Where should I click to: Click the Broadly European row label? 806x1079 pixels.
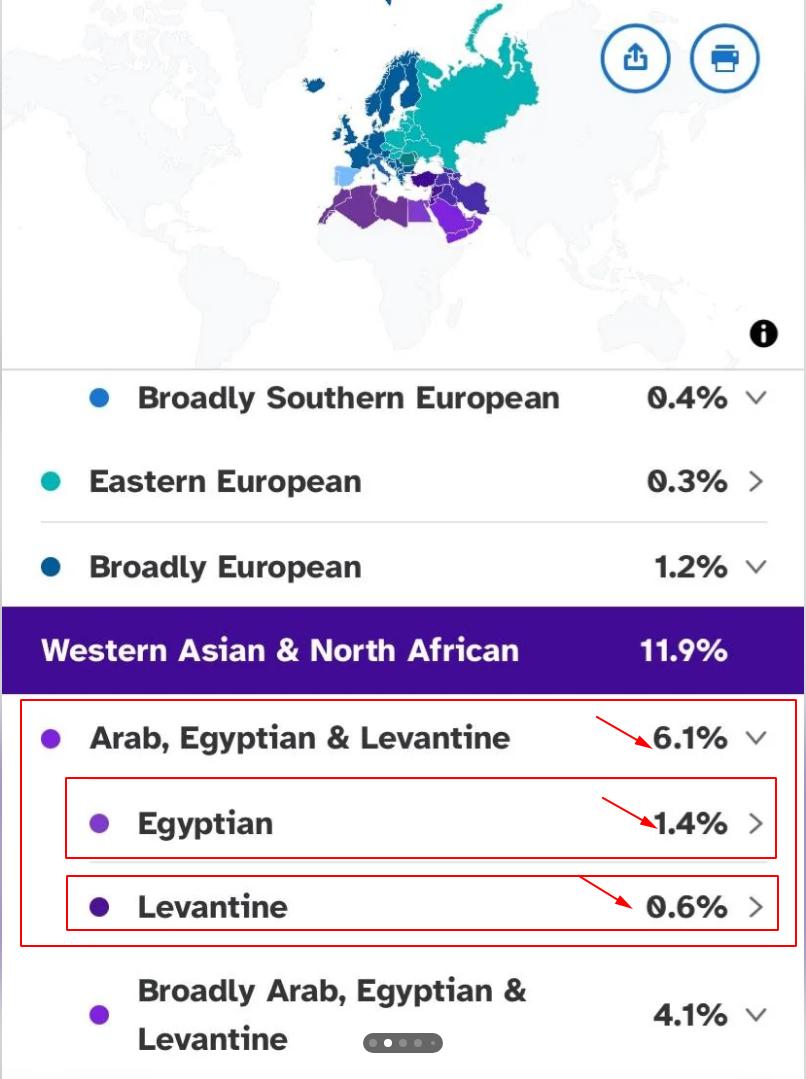point(225,567)
